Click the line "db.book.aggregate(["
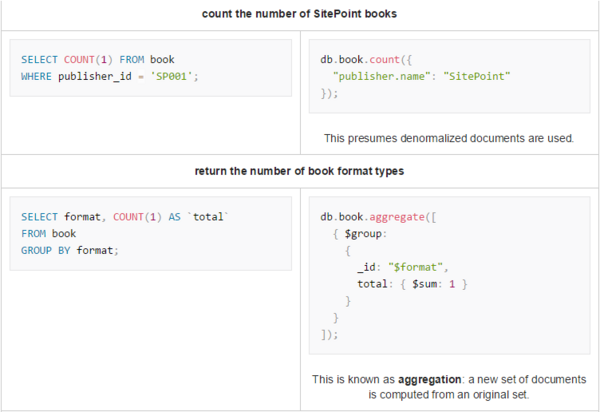 pyautogui.click(x=378, y=217)
